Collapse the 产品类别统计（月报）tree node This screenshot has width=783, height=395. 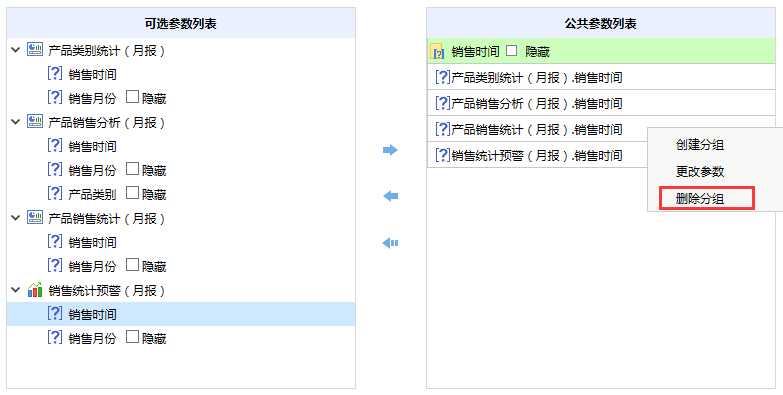pos(15,50)
